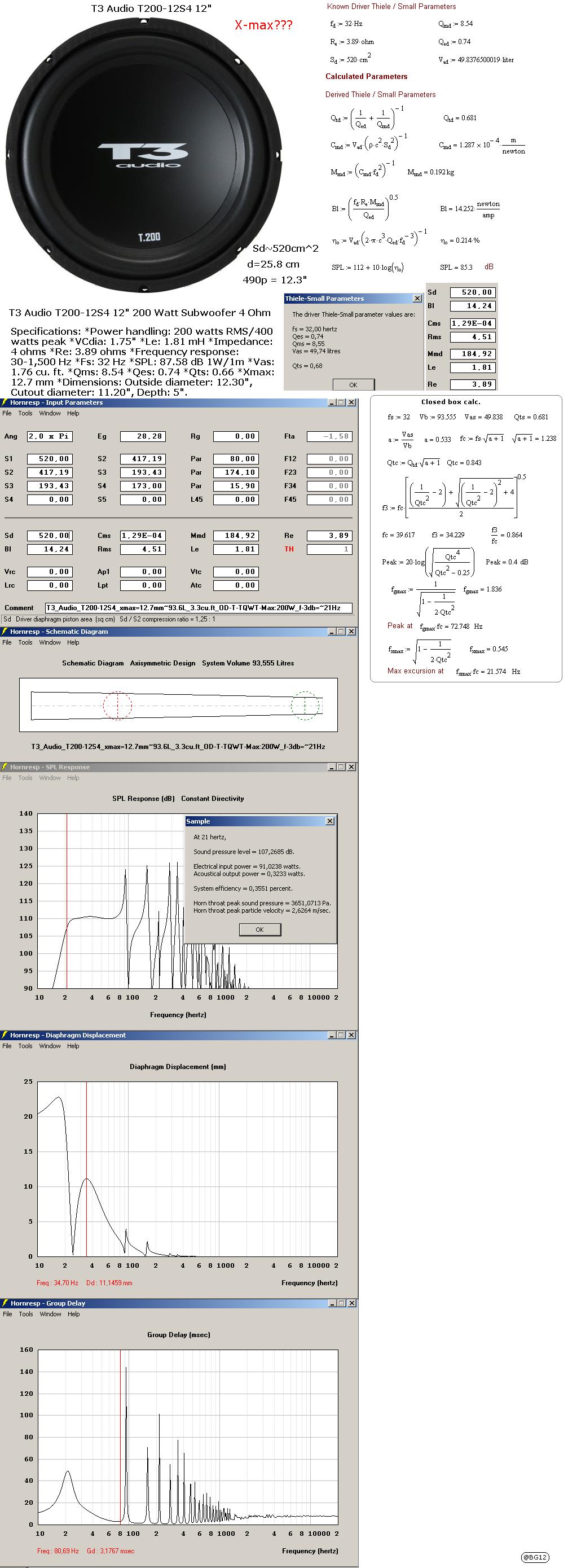Click the Hornresp icon in Group Delay title bar
The width and height of the screenshot is (568, 1568).
pyautogui.click(x=5, y=1303)
